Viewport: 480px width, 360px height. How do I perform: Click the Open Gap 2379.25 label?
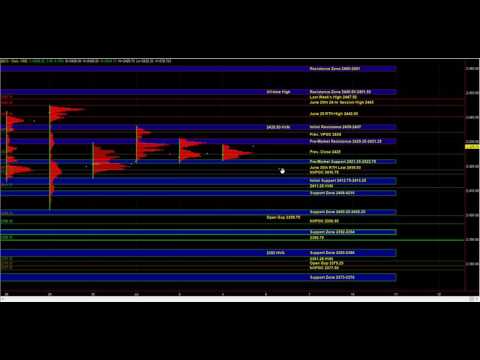326,263
